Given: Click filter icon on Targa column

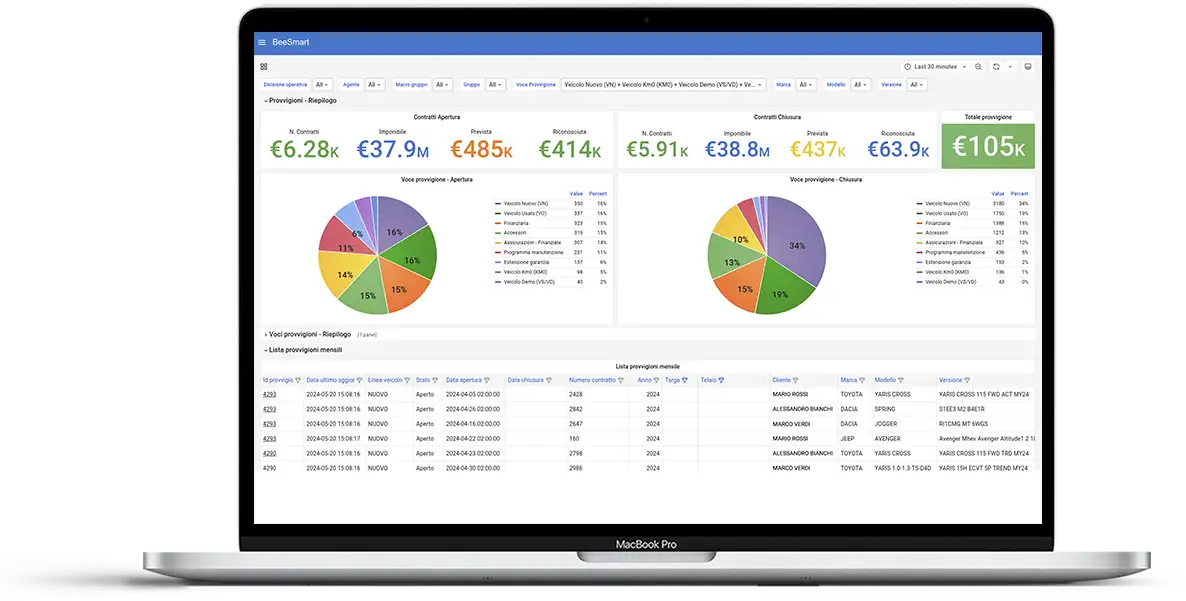Looking at the screenshot, I should [x=685, y=381].
